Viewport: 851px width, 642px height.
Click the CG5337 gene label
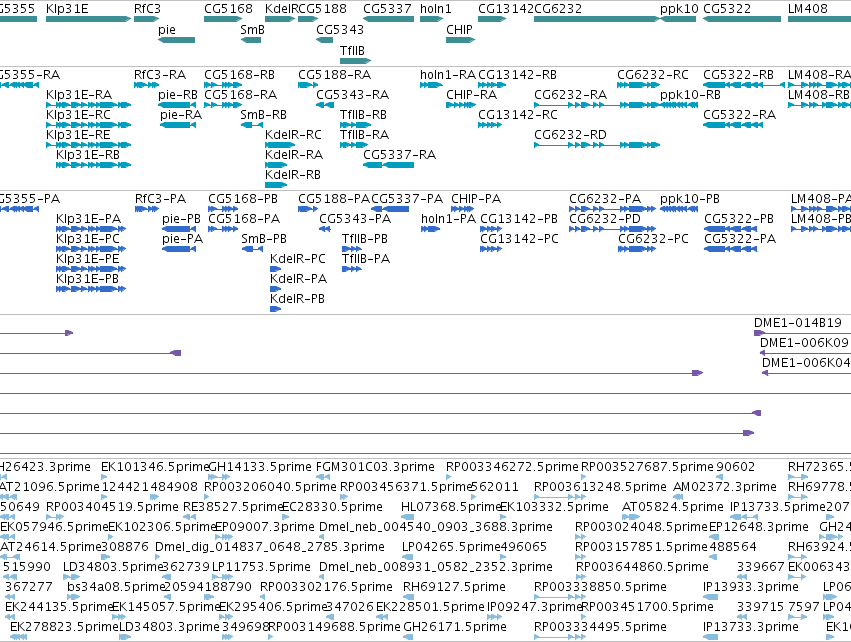click(x=388, y=9)
